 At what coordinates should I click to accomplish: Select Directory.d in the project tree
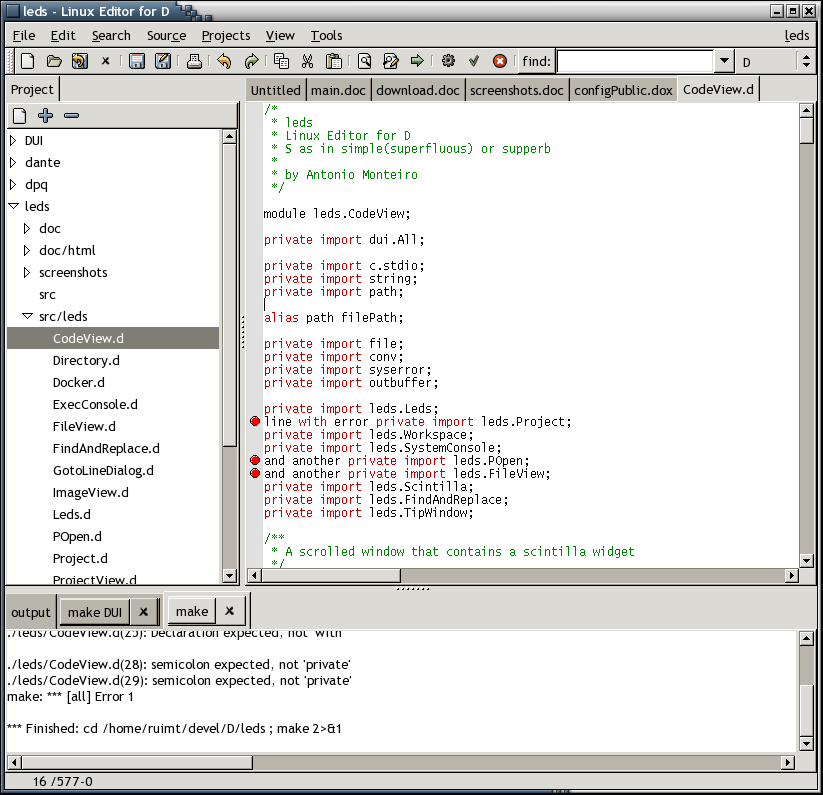point(86,361)
